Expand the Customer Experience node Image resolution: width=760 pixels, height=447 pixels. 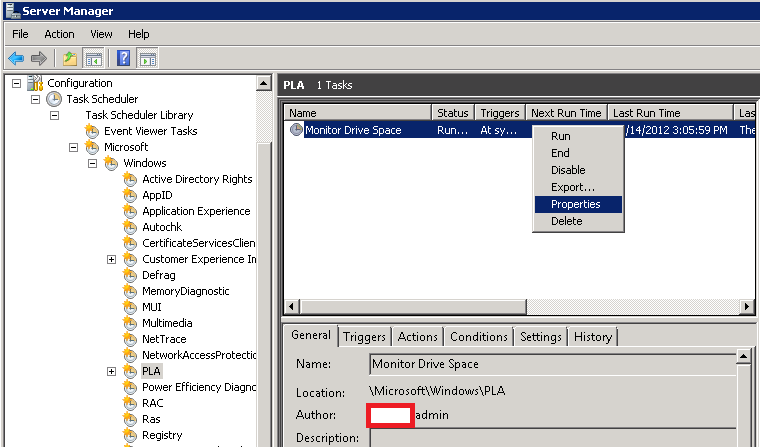[x=111, y=259]
